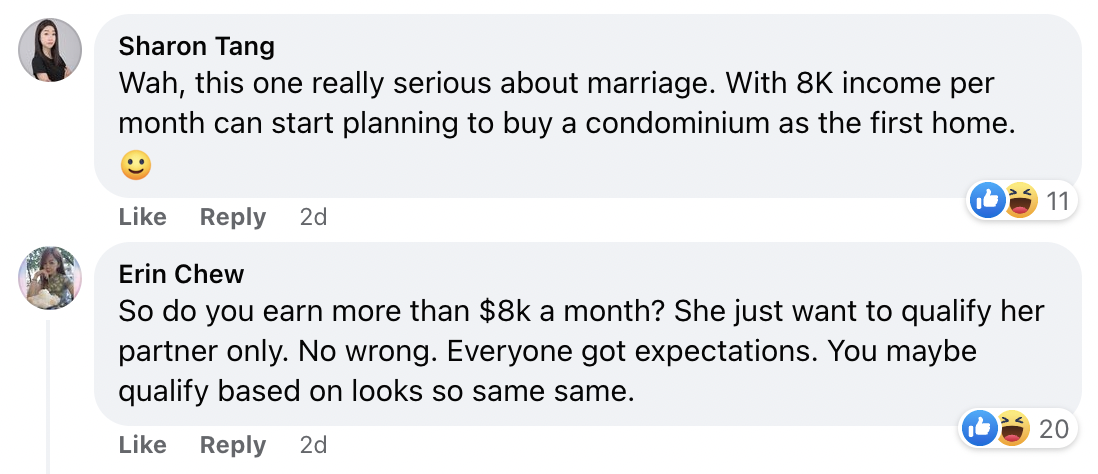
Task: Click thumbs-up reaction icon on Erin's comment
Action: [980, 429]
